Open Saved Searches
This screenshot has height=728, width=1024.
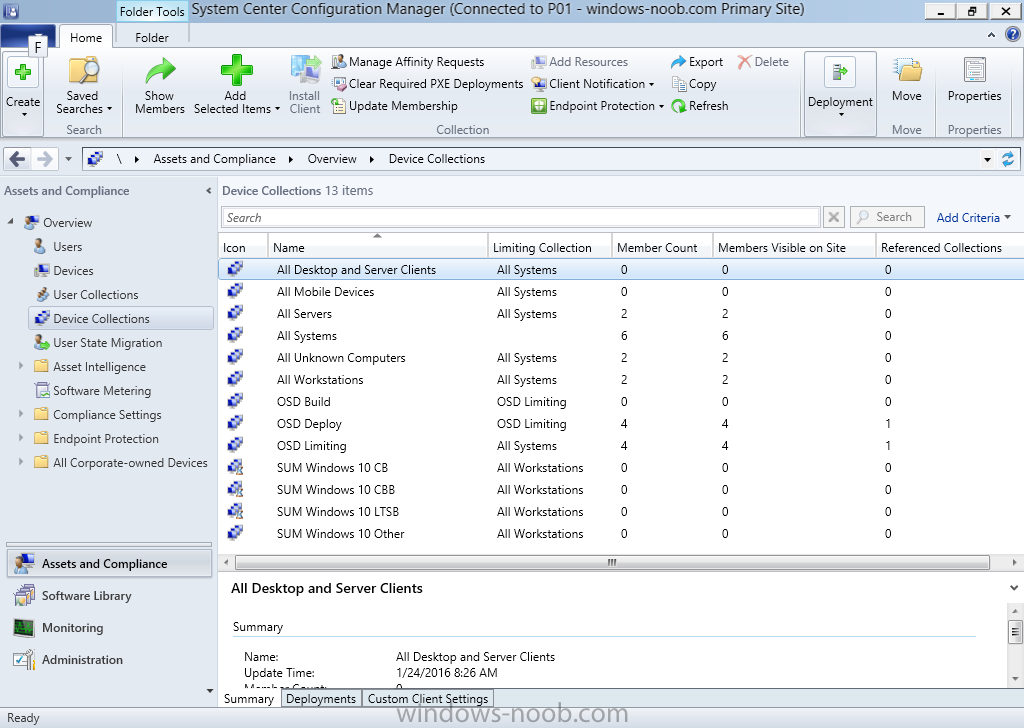coord(83,86)
